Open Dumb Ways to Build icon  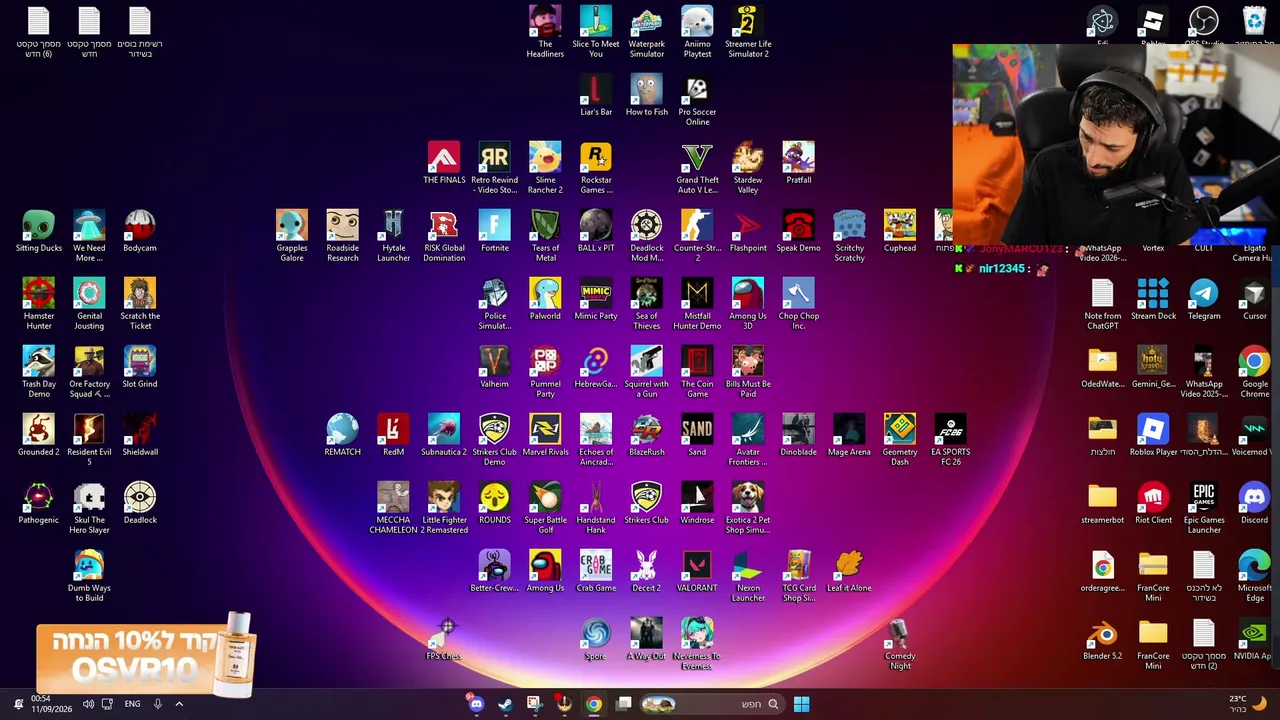coord(89,576)
